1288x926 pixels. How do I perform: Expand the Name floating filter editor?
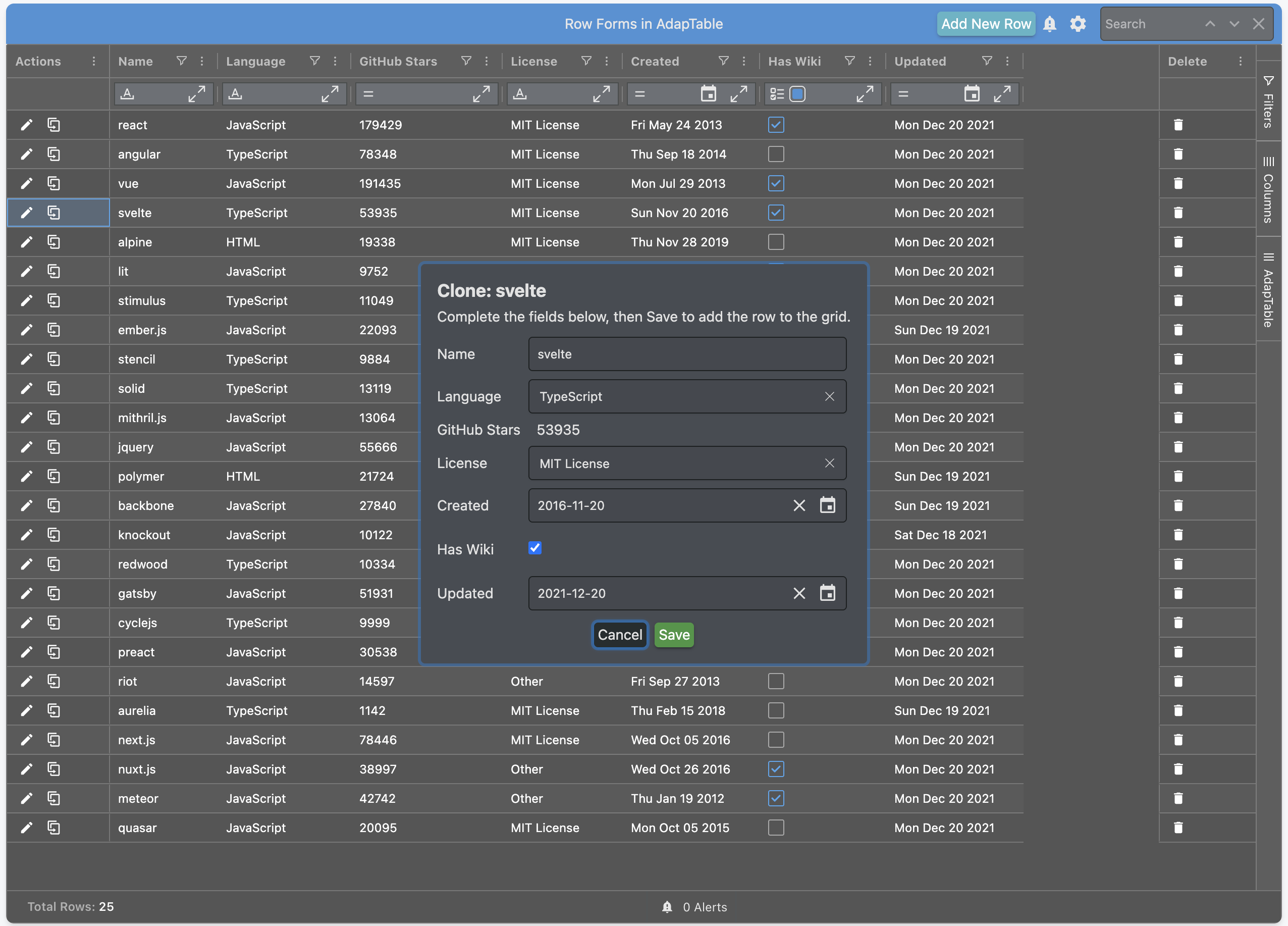tap(196, 94)
